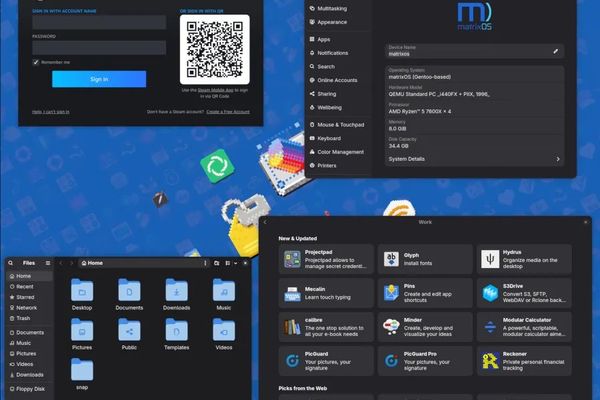Open Appearance in Settings sidebar
This screenshot has height=400, width=600.
click(339, 22)
